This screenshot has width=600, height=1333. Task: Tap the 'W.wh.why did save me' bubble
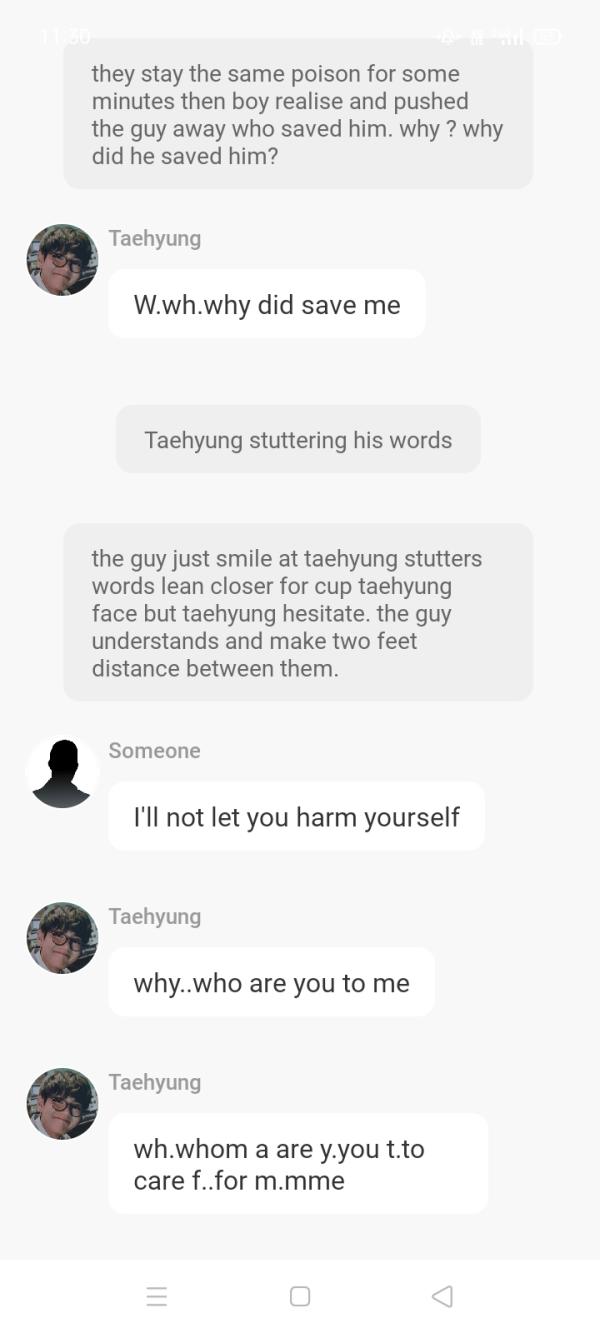tap(267, 304)
